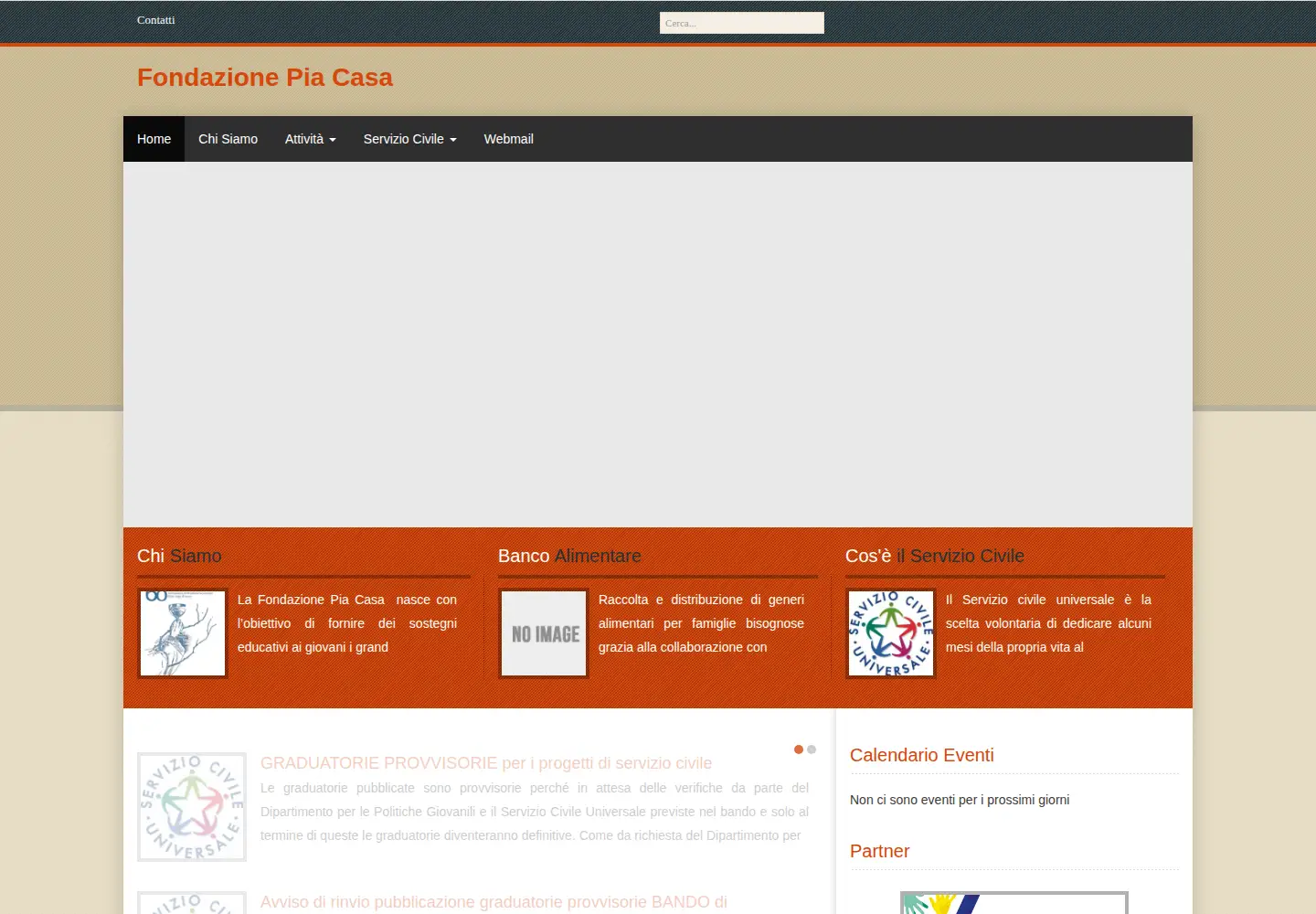Click 'Non ci sono eventi per i prossimi giorni' text
This screenshot has width=1316, height=914.
click(x=960, y=800)
